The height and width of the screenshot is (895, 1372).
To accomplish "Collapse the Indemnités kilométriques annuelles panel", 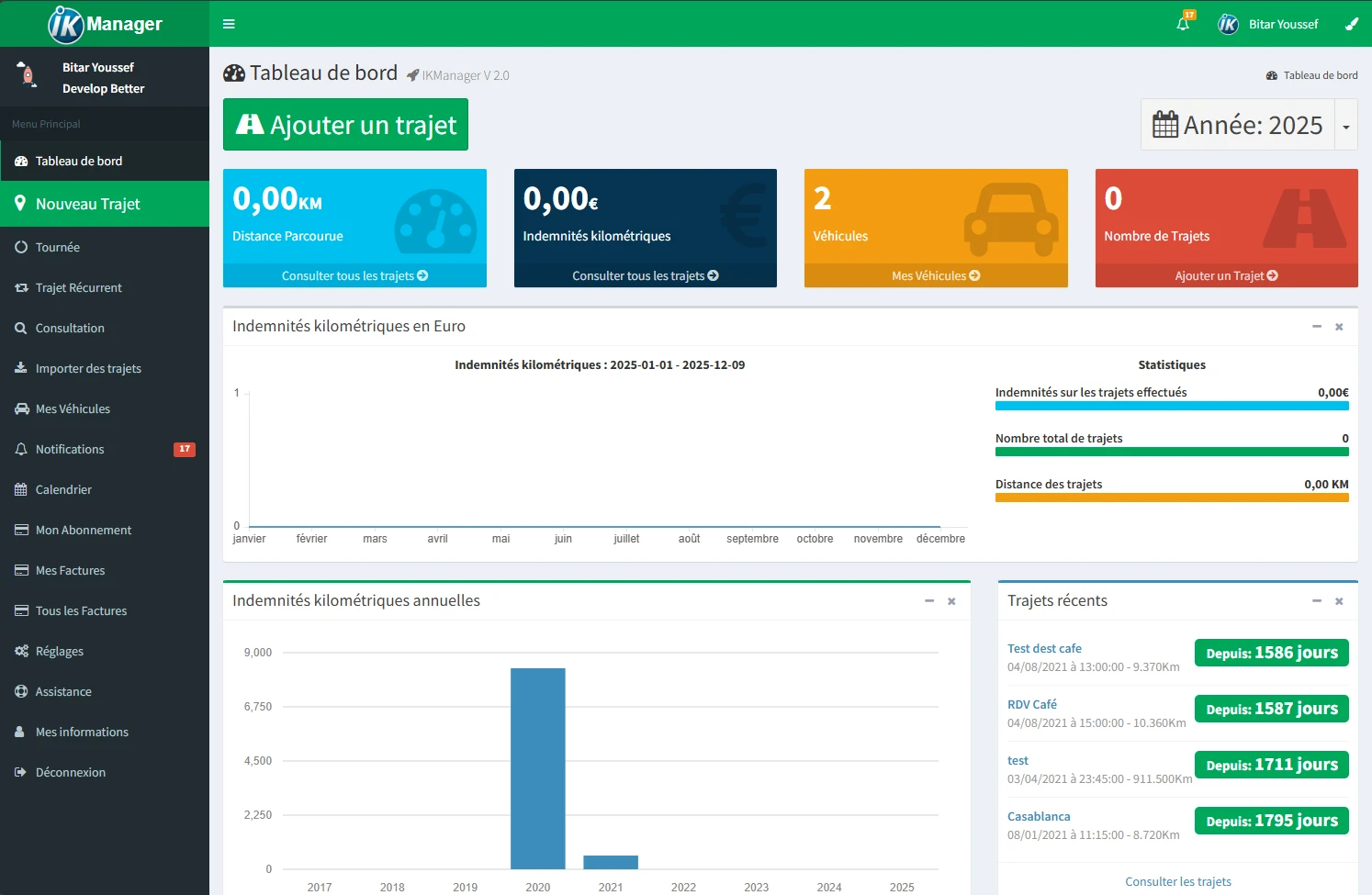I will (928, 601).
